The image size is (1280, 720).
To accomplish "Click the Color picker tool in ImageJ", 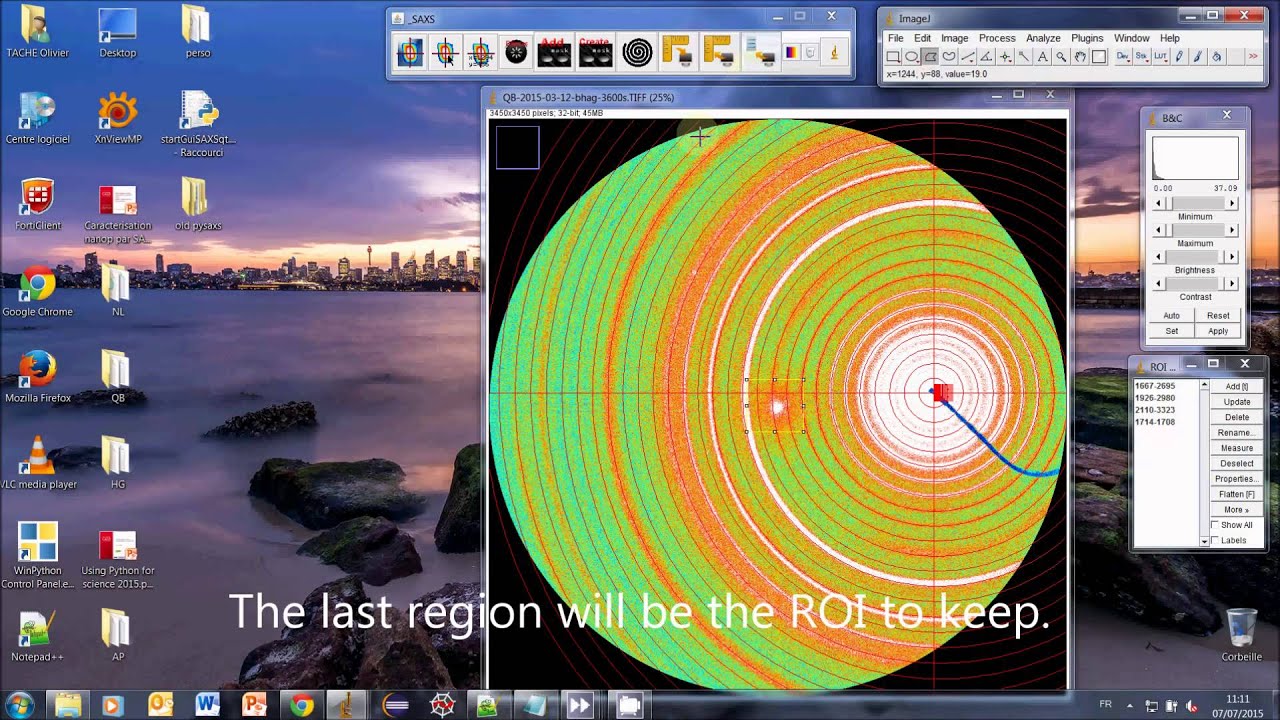I will [1099, 57].
